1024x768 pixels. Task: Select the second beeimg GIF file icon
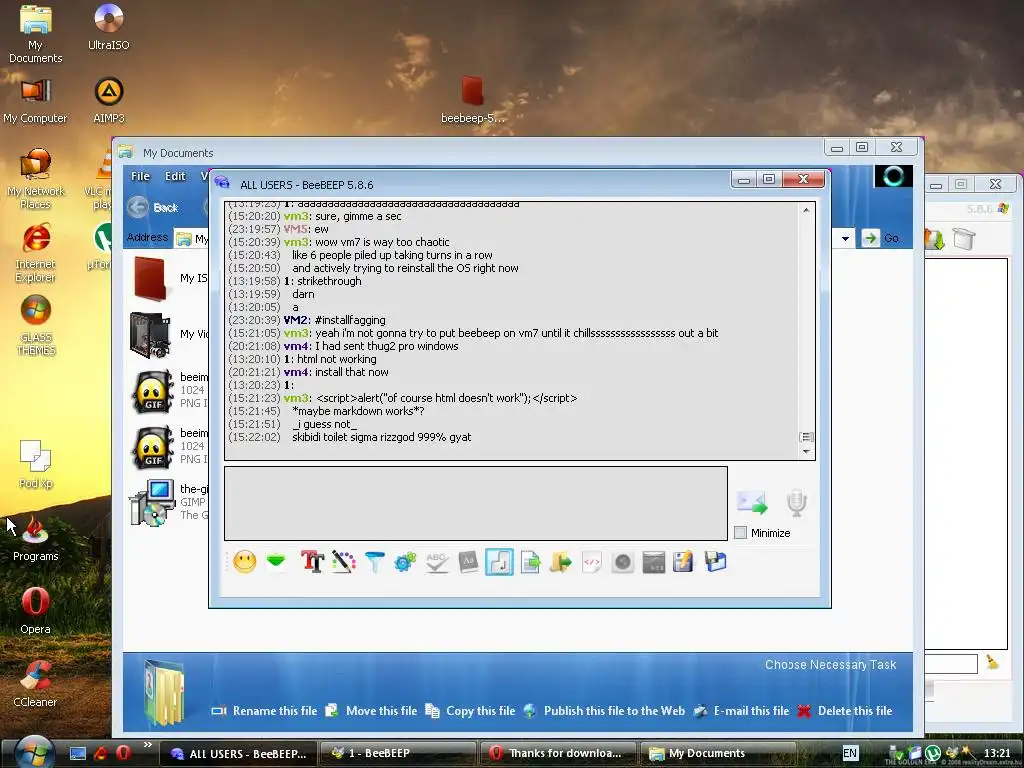tap(152, 447)
